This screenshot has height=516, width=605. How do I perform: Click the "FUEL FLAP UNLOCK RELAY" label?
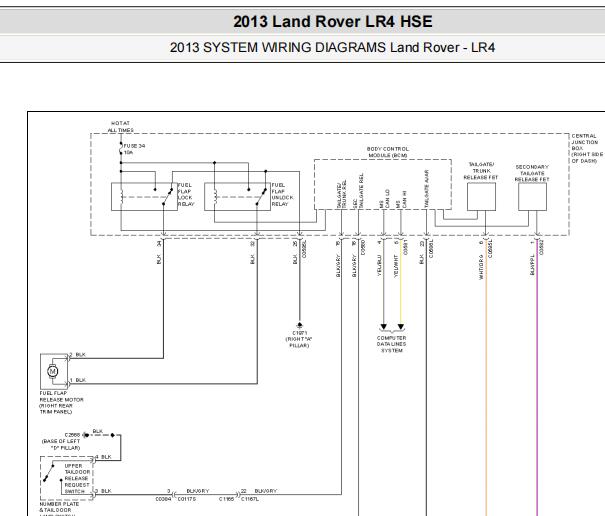282,195
